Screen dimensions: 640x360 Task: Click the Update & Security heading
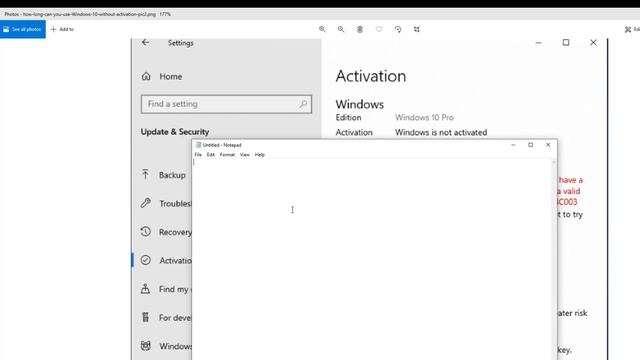(x=175, y=132)
